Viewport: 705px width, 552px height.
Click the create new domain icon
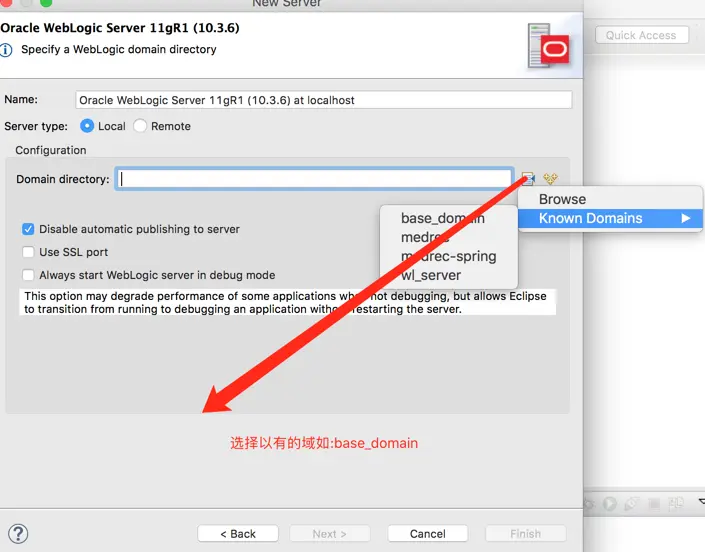point(550,178)
